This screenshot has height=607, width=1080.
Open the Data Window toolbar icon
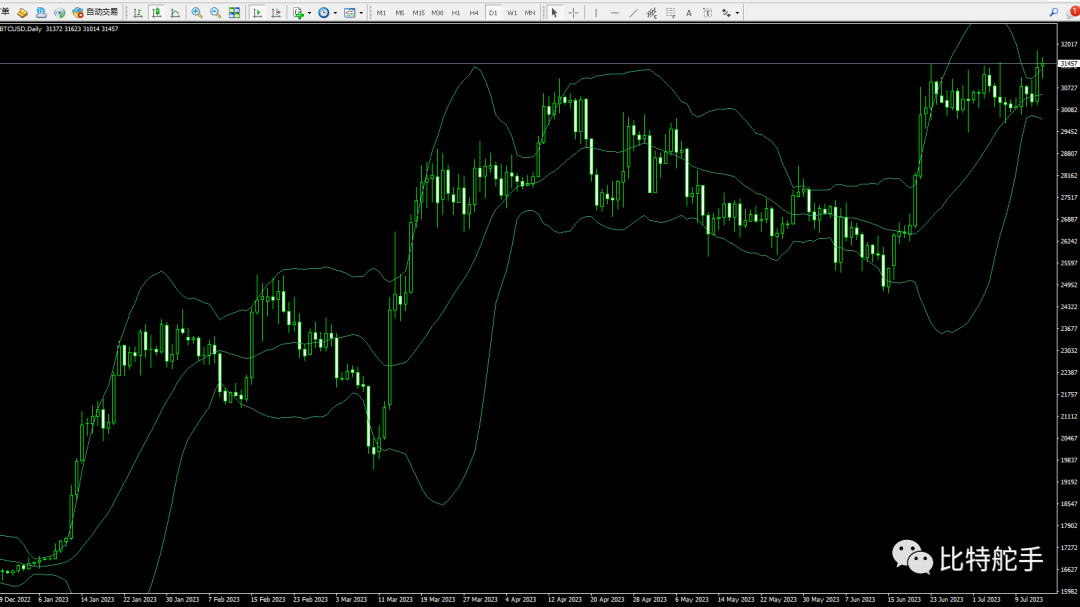coord(41,12)
